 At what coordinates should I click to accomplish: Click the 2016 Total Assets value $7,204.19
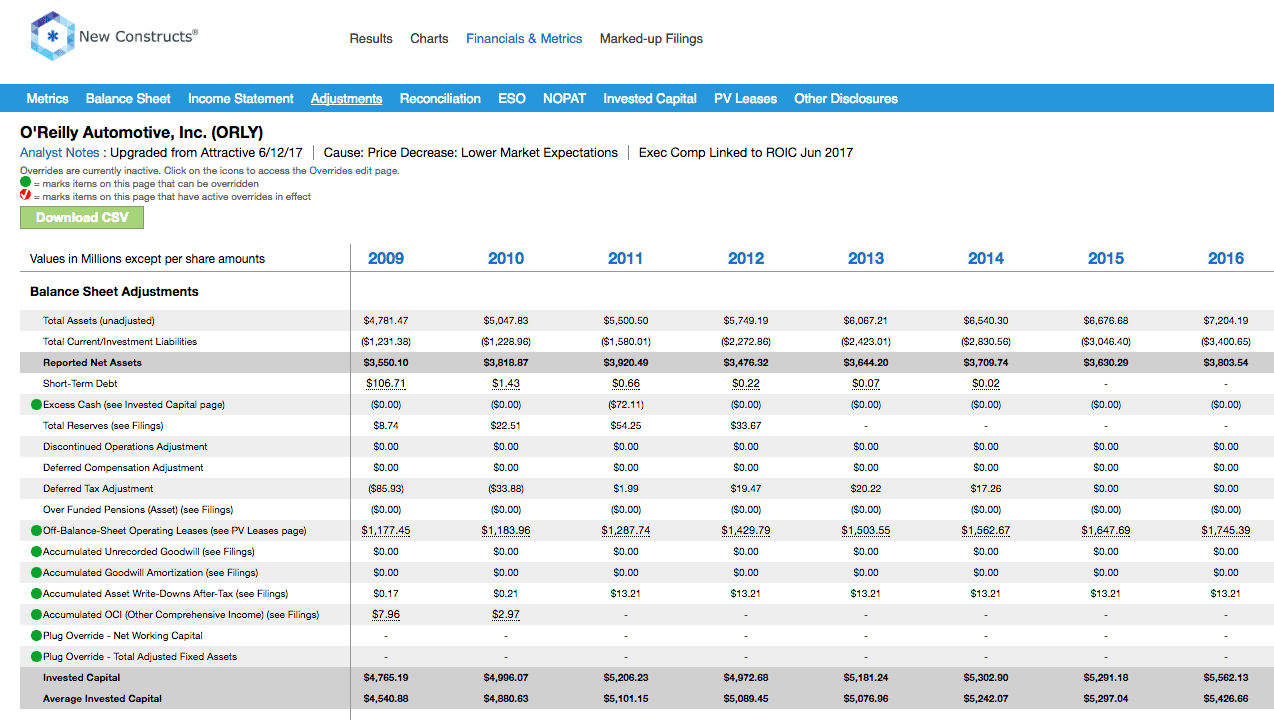tap(1226, 321)
